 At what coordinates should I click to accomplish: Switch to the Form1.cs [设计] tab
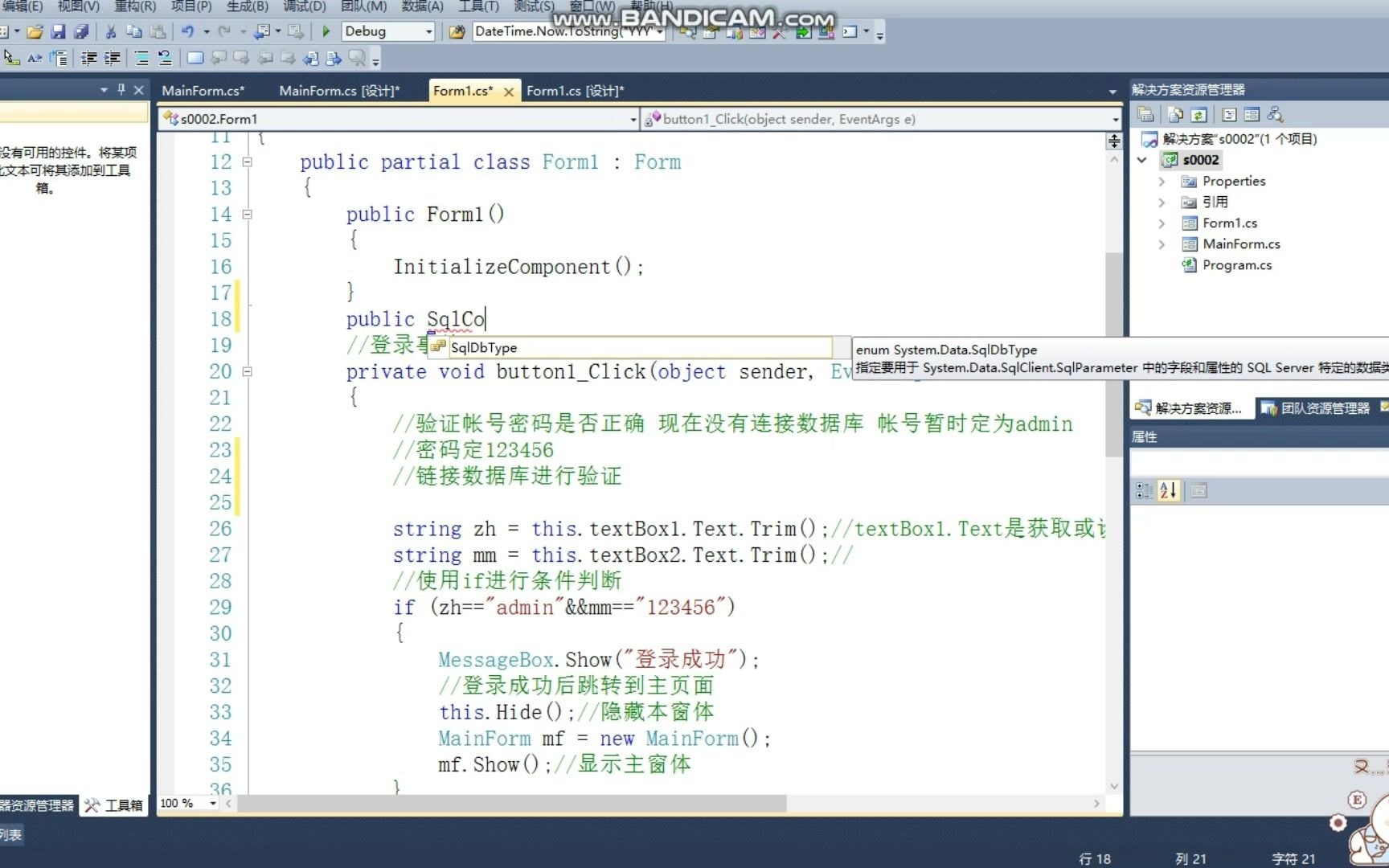click(x=575, y=91)
